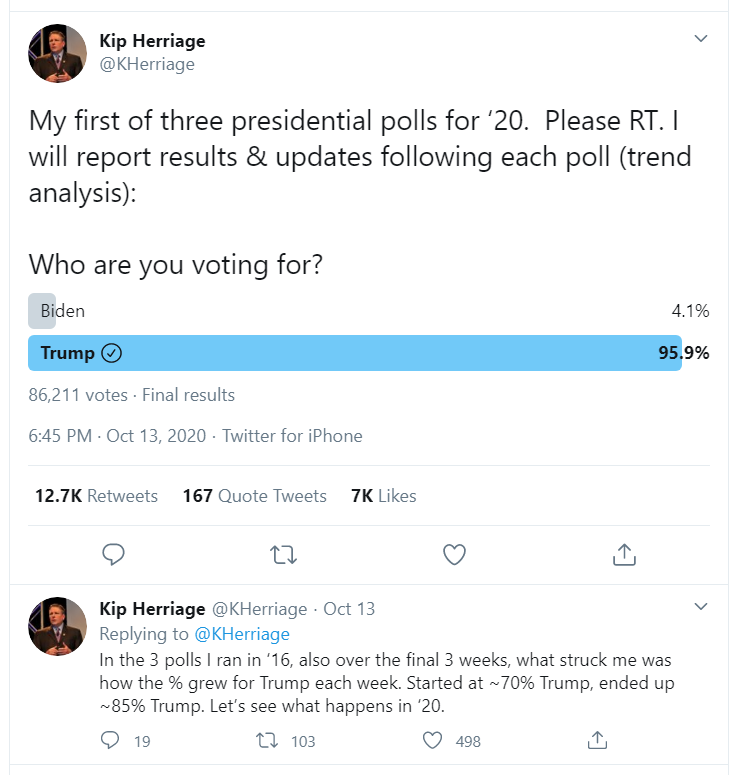Screen dimensions: 738x775
Task: Like the main poll tweet
Action: (x=454, y=553)
